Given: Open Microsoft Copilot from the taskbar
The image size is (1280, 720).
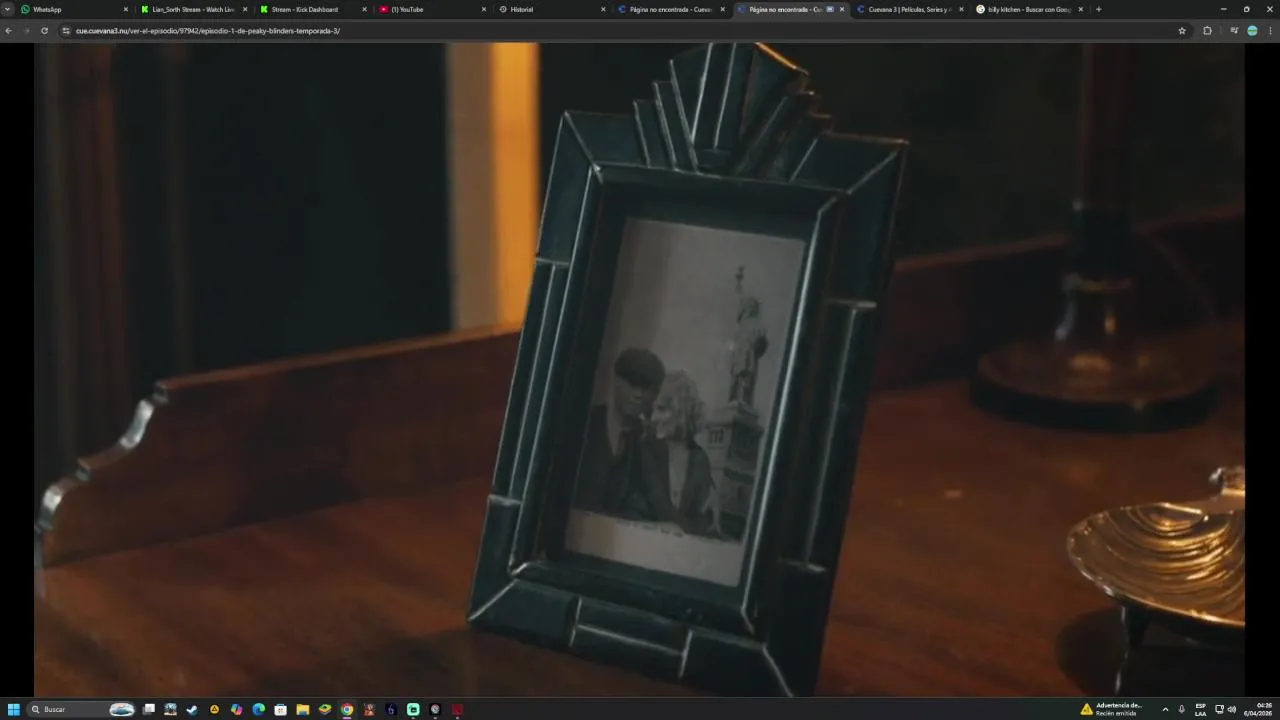Looking at the screenshot, I should coord(236,709).
